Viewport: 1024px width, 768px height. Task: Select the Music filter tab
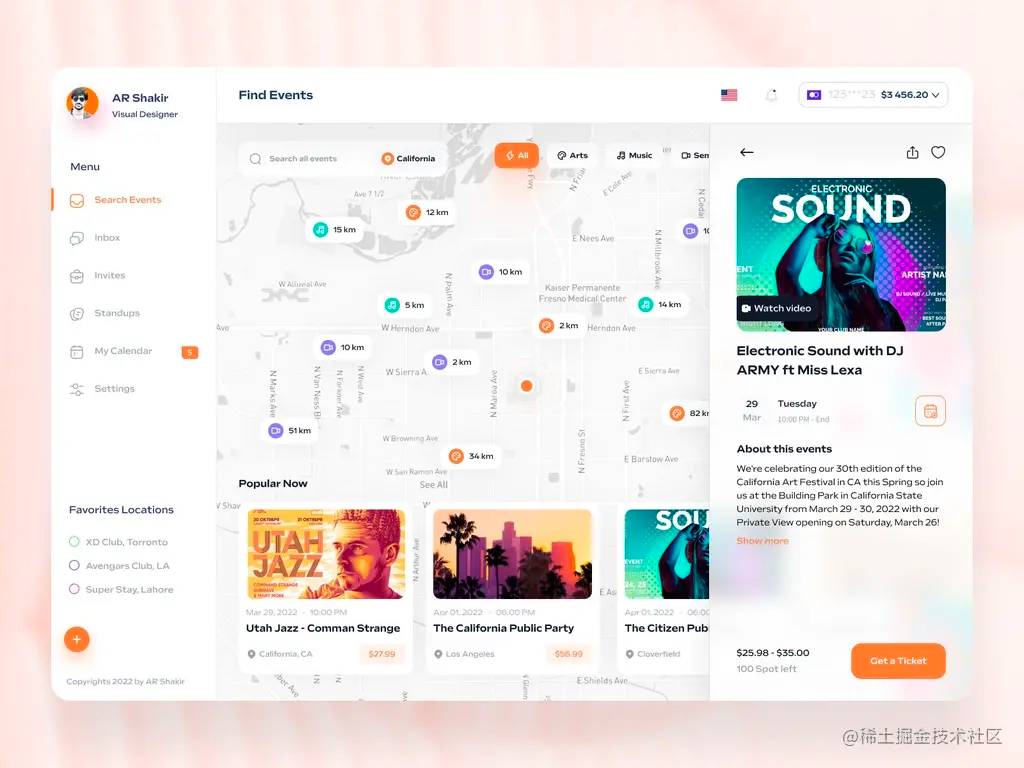[x=634, y=156]
